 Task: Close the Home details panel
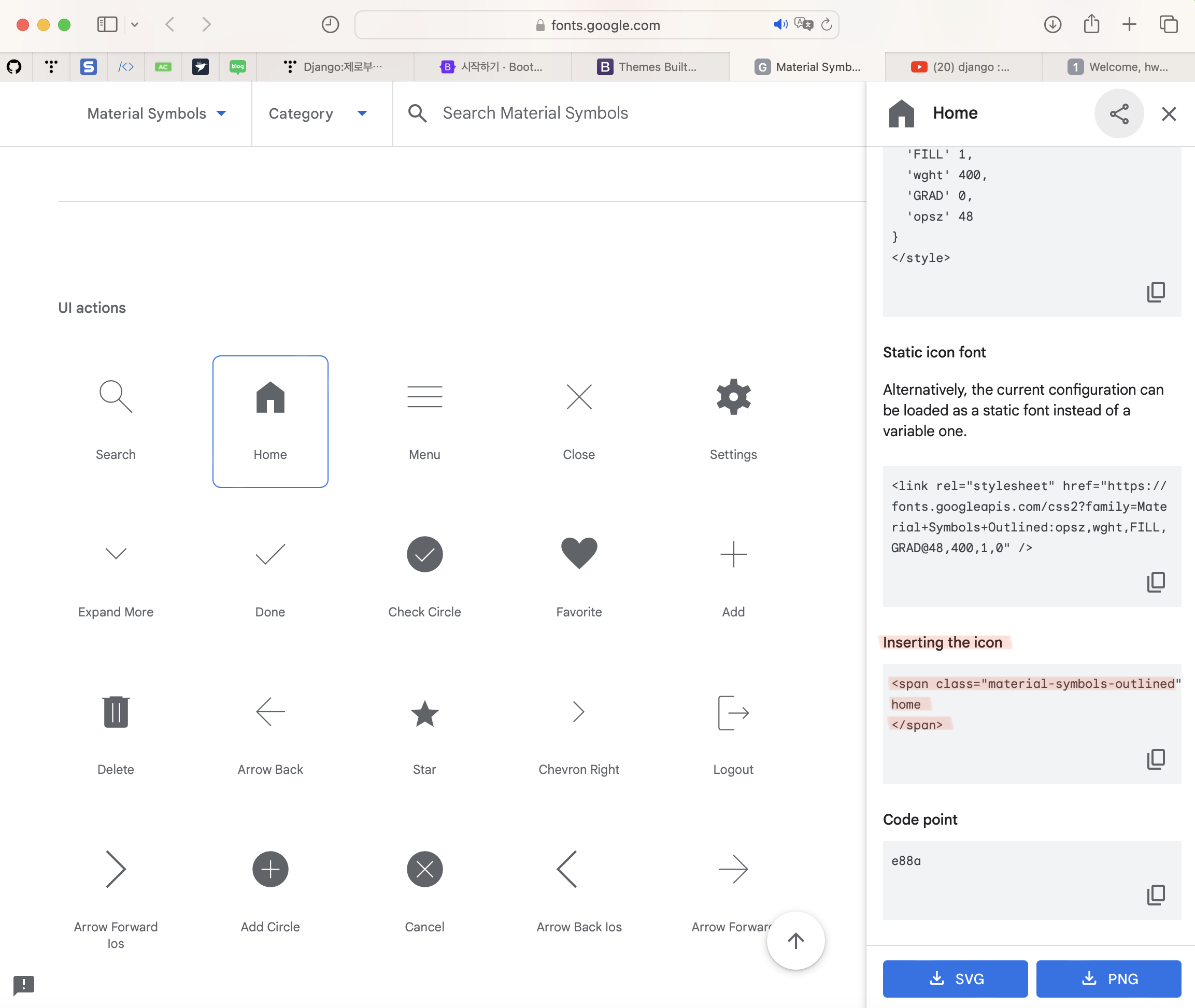1169,114
